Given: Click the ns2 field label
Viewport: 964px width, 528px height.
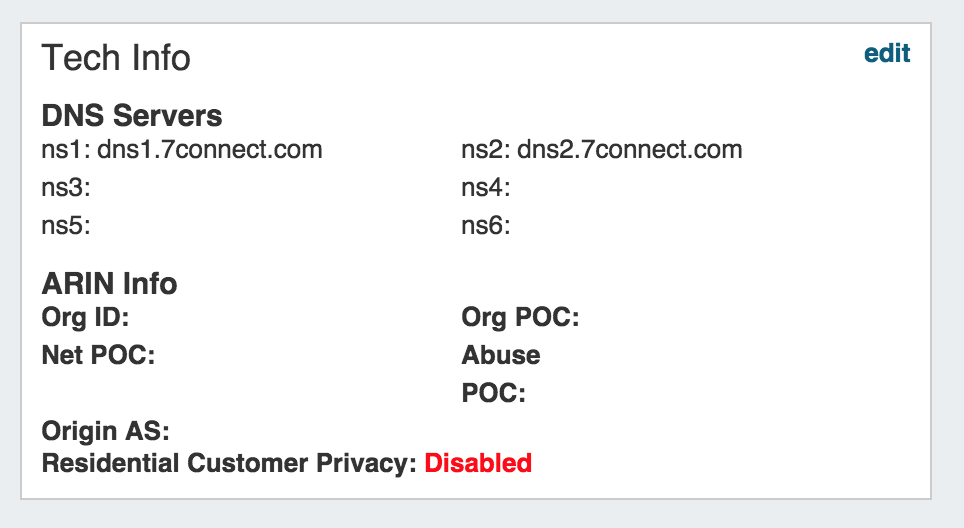Looking at the screenshot, I should [x=485, y=151].
